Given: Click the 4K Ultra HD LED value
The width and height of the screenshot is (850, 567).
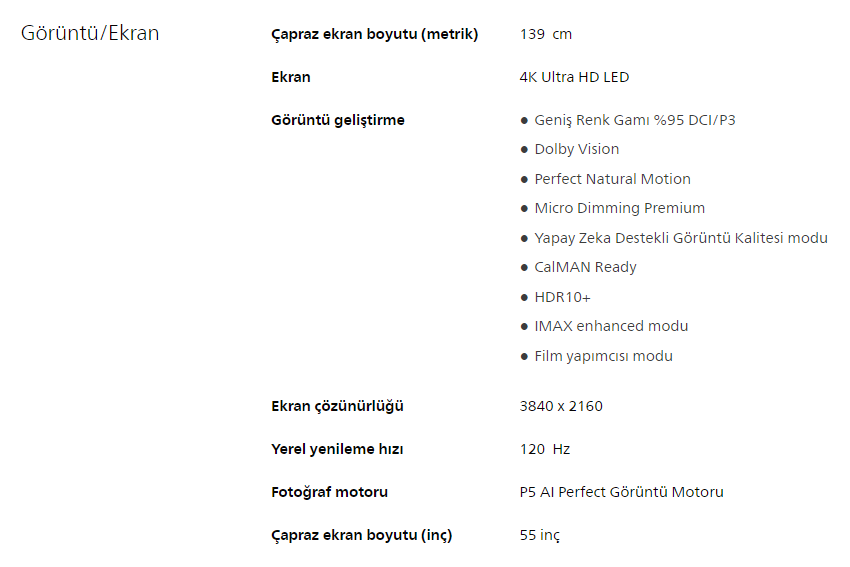Looking at the screenshot, I should 574,77.
